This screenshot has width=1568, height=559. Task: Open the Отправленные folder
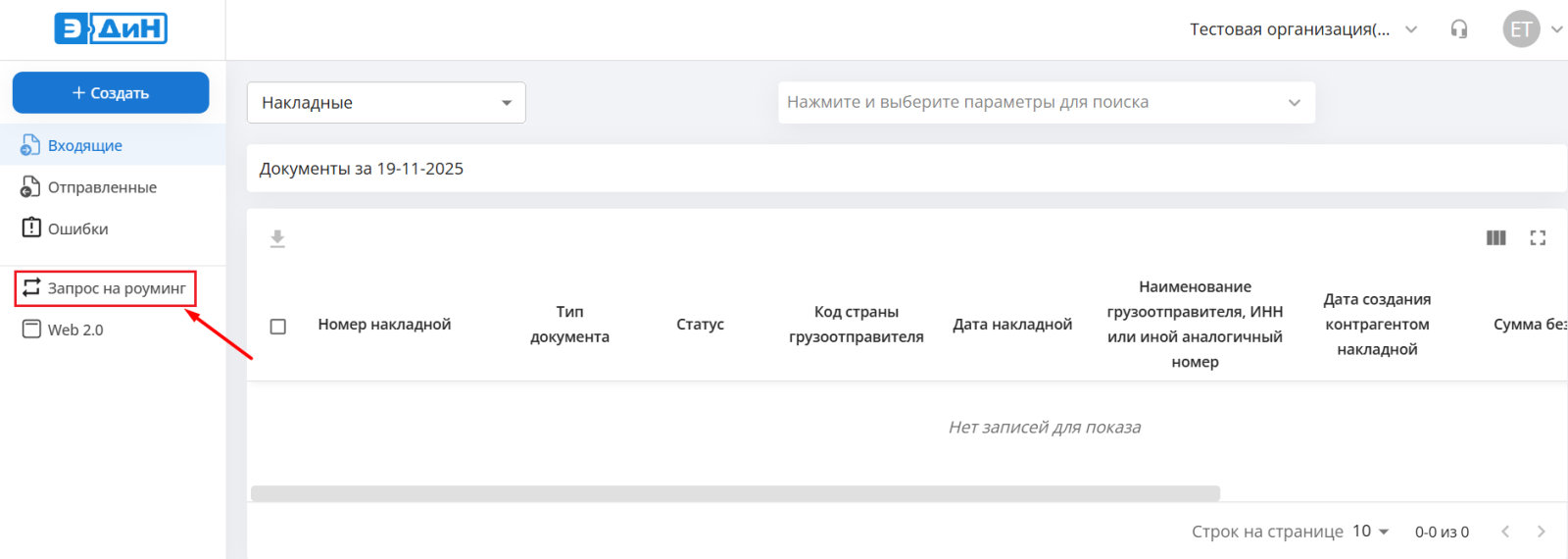click(x=102, y=187)
